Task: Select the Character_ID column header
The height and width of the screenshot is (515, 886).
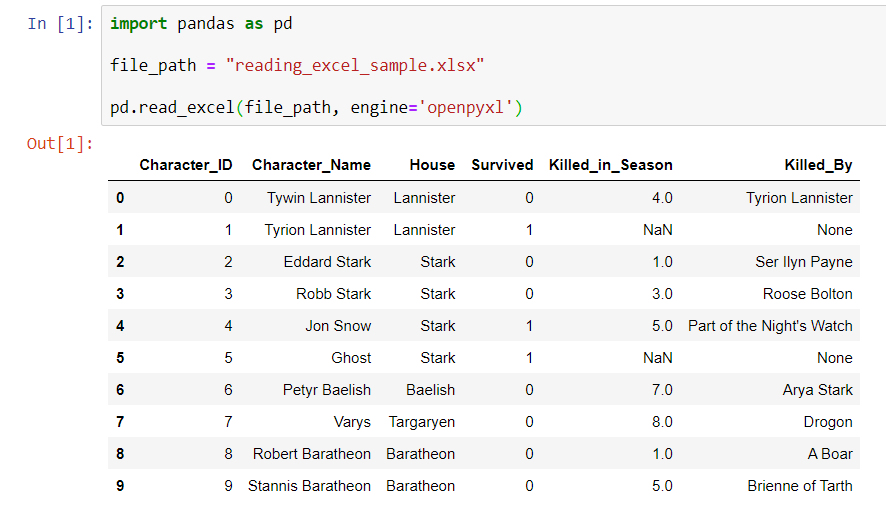Action: click(186, 165)
